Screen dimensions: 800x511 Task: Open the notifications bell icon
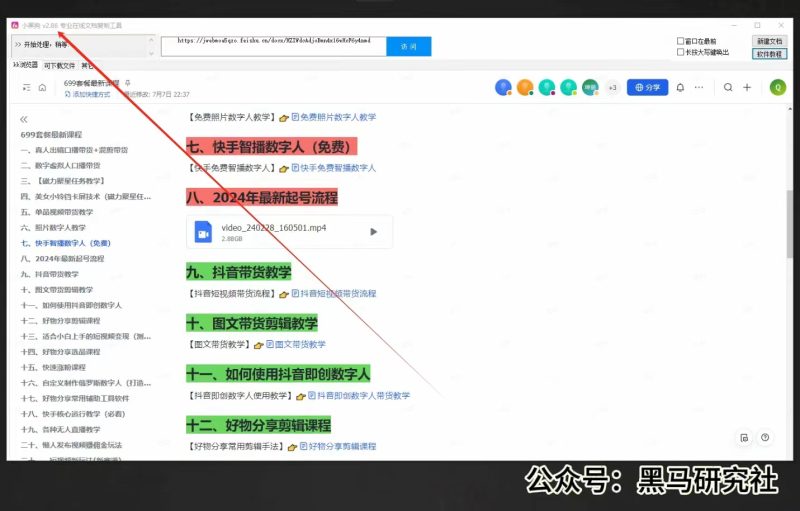point(680,88)
